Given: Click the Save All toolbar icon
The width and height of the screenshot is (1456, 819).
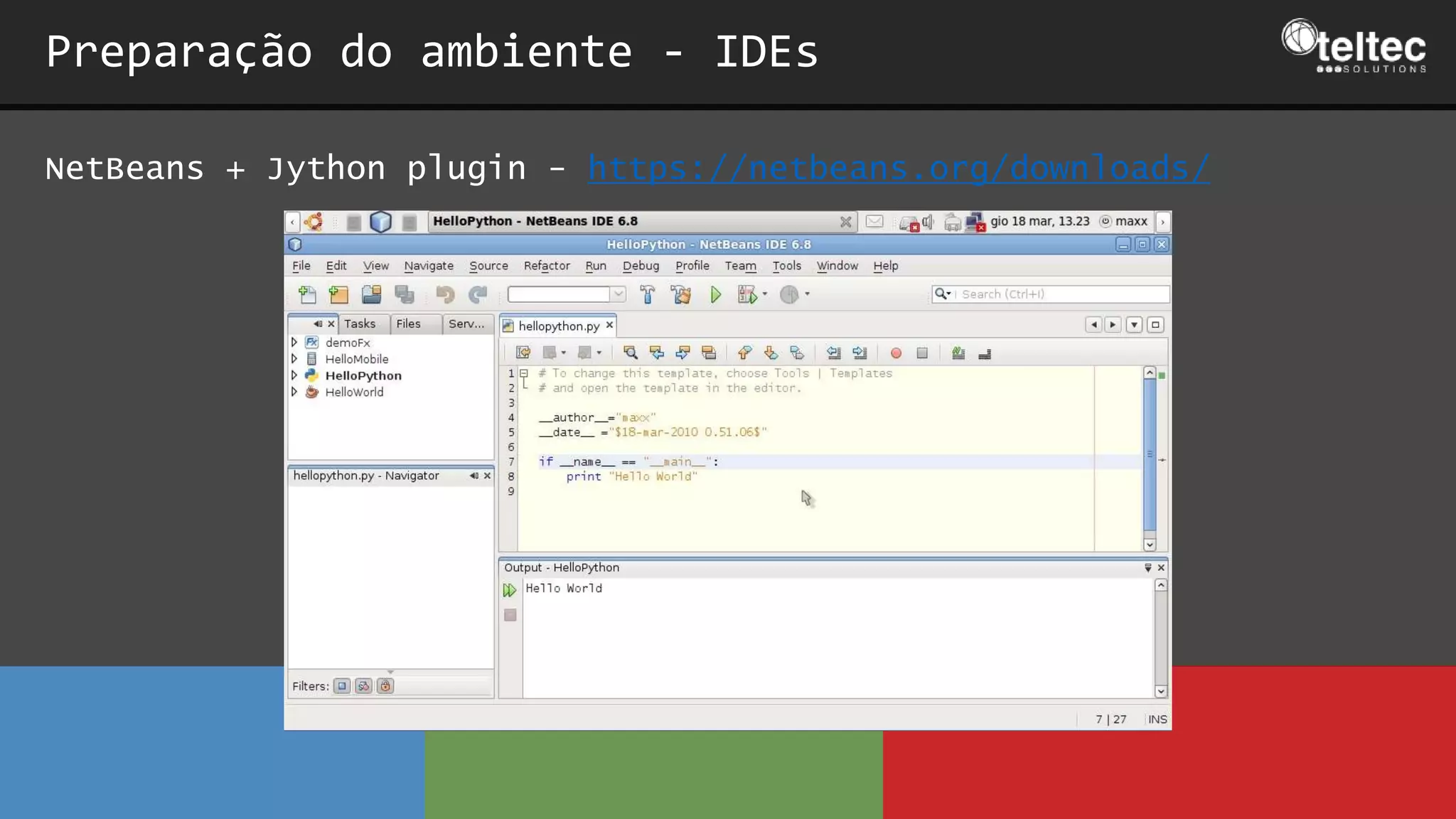Looking at the screenshot, I should click(x=404, y=294).
